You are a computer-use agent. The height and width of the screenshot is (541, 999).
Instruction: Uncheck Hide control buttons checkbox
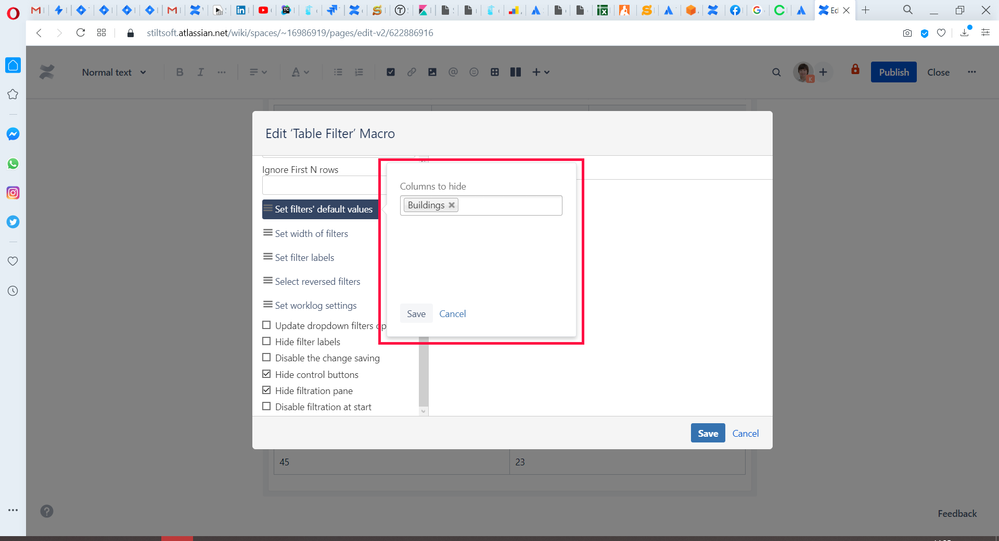pos(266,374)
